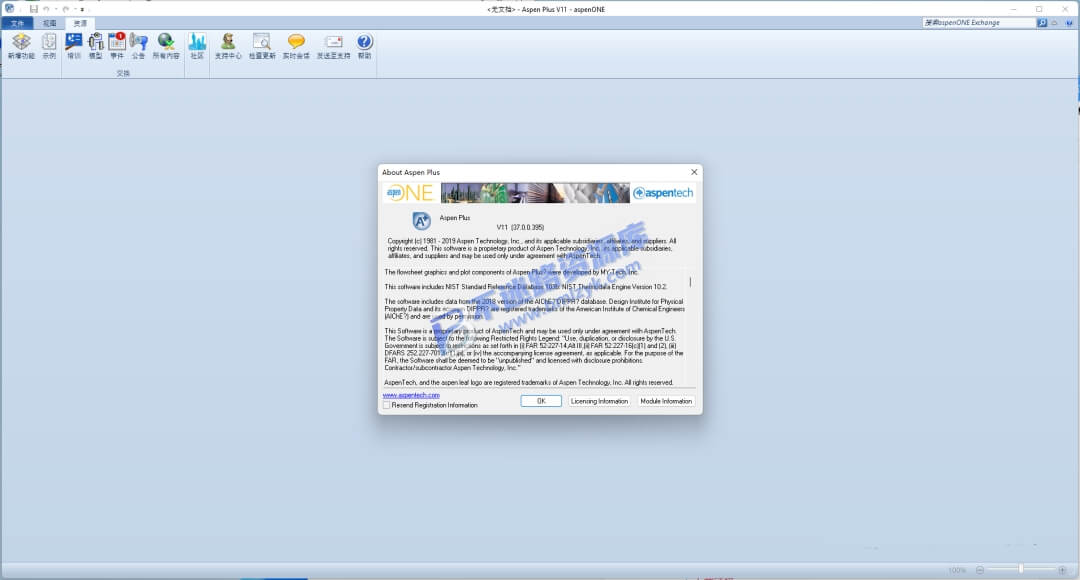Click the blue help icon at ribbon's right end
The image size is (1080, 580).
click(x=1070, y=23)
